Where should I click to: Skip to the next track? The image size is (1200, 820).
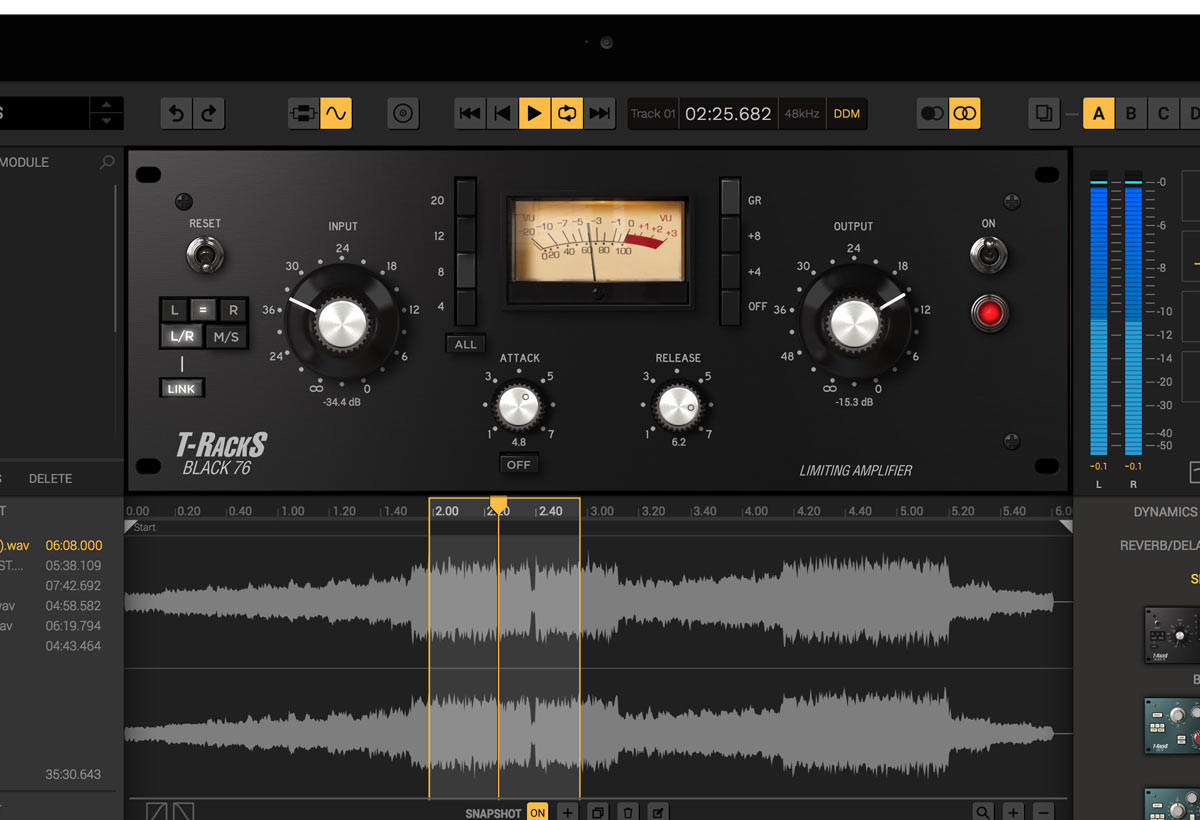[600, 114]
